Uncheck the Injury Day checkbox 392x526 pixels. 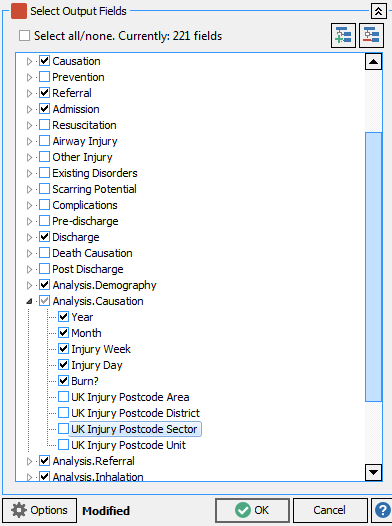tap(63, 365)
